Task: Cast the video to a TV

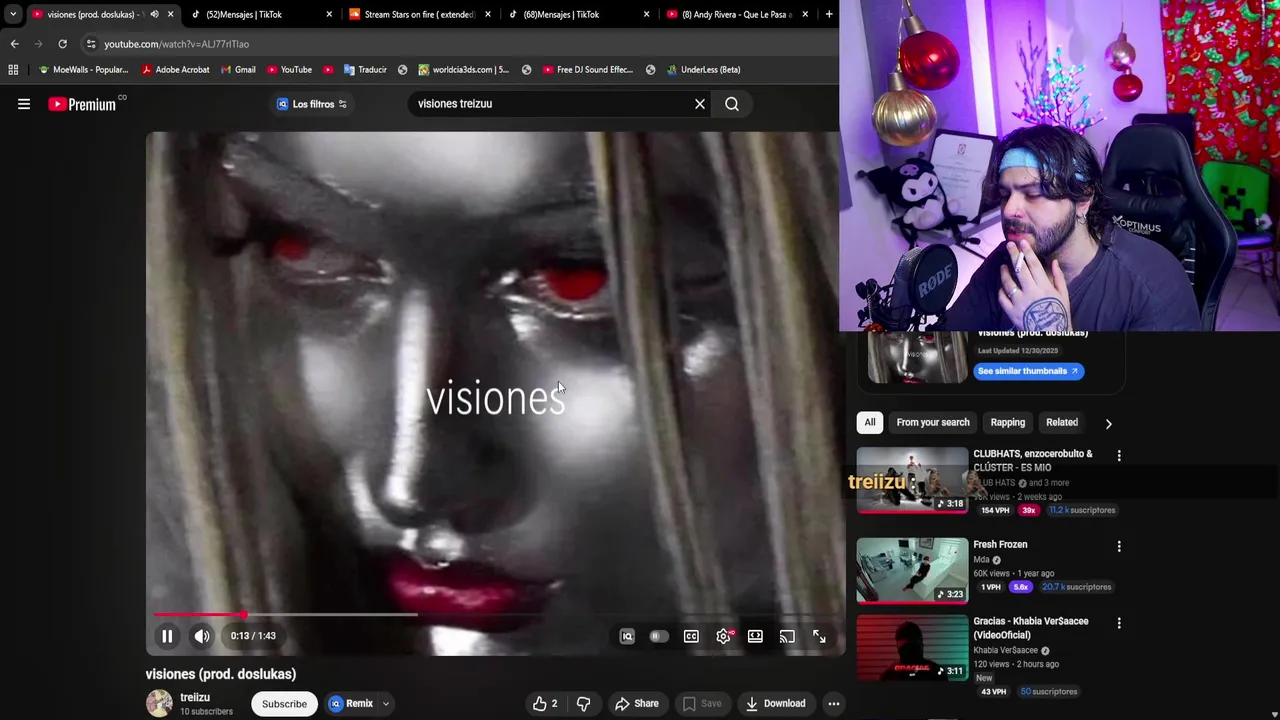Action: pos(787,636)
